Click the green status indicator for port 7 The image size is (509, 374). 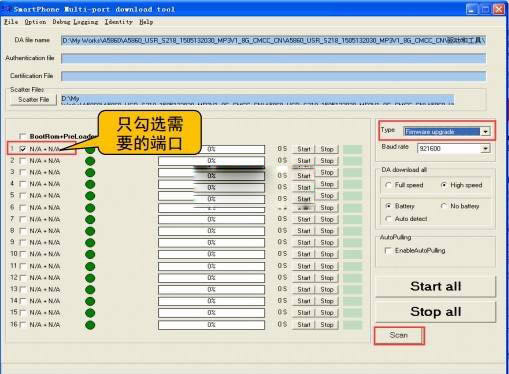pyautogui.click(x=90, y=220)
